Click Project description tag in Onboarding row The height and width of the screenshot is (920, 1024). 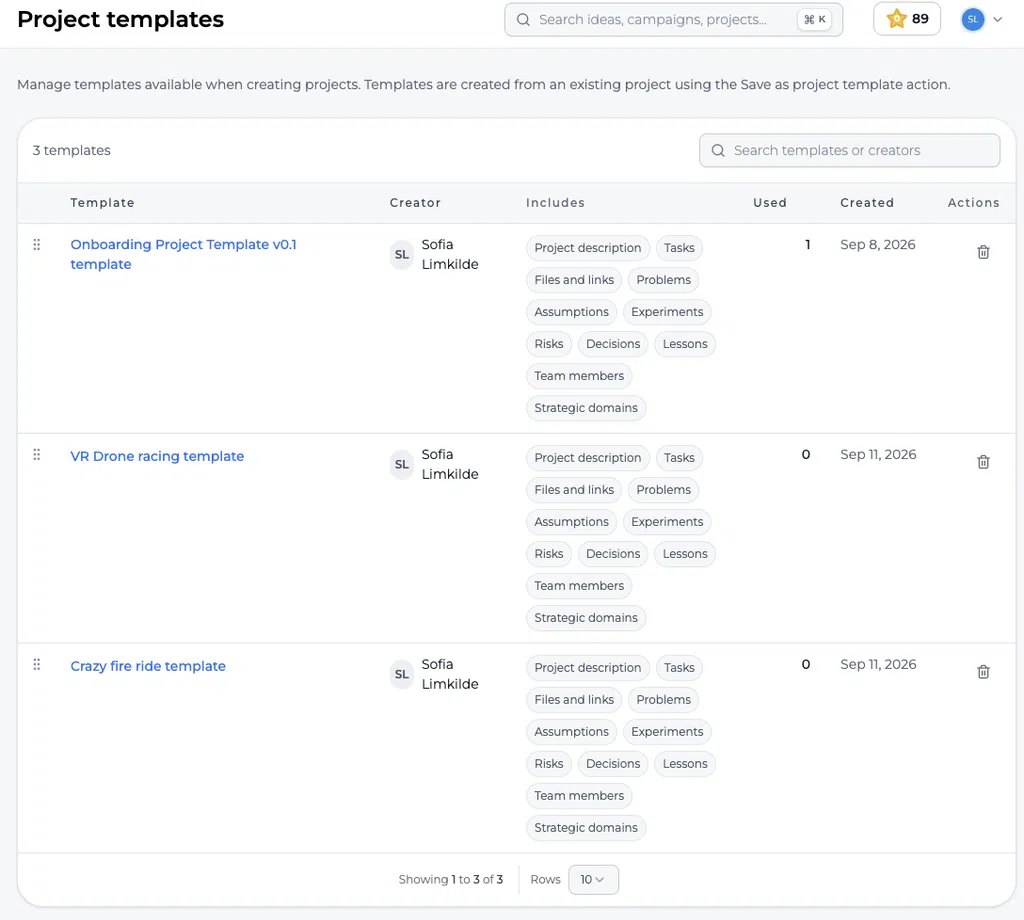click(588, 248)
